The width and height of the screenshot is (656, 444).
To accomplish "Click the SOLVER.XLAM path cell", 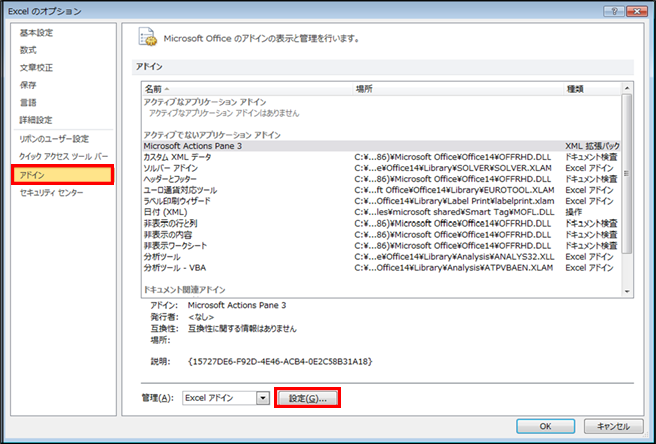I will [x=453, y=168].
